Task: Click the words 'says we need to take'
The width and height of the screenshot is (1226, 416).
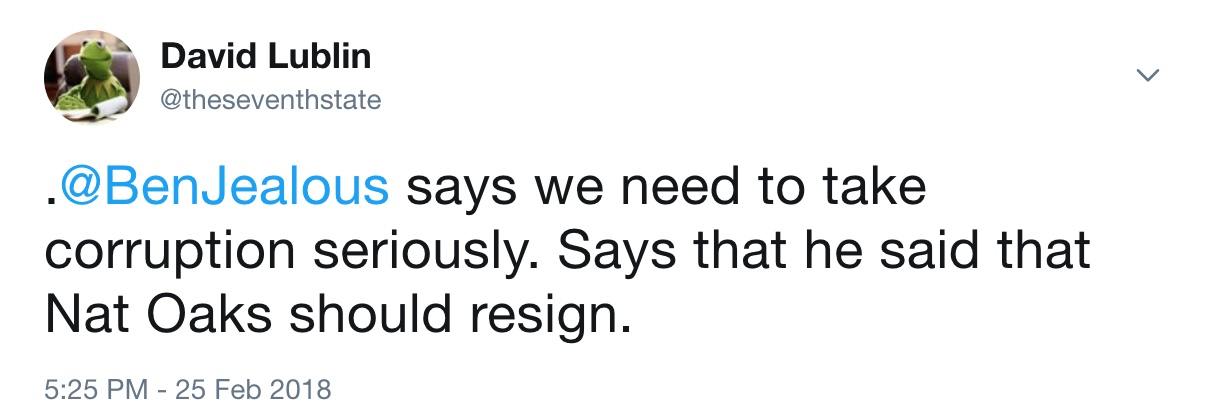Action: [668, 188]
